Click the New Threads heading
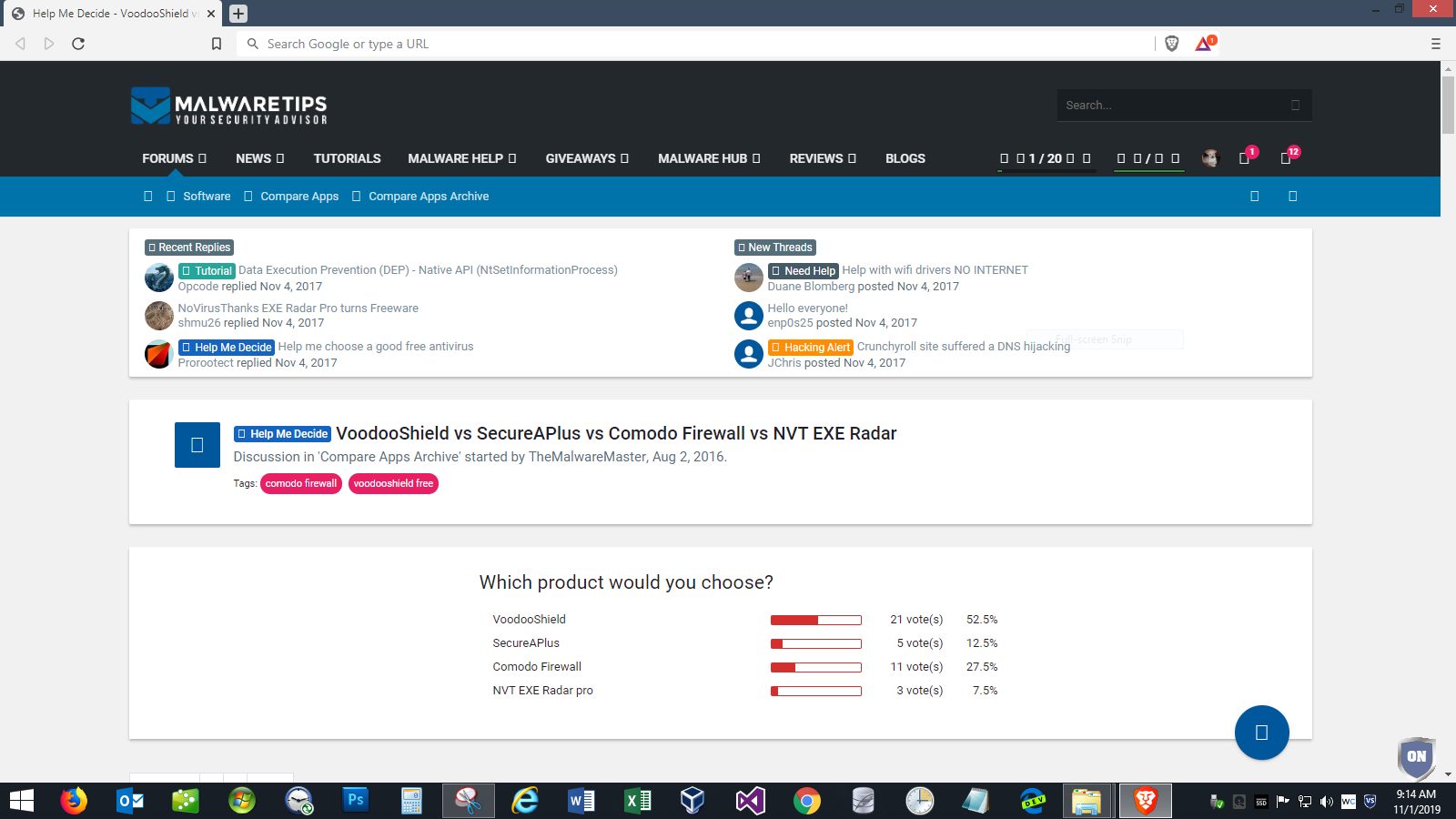The image size is (1456, 819). (775, 248)
